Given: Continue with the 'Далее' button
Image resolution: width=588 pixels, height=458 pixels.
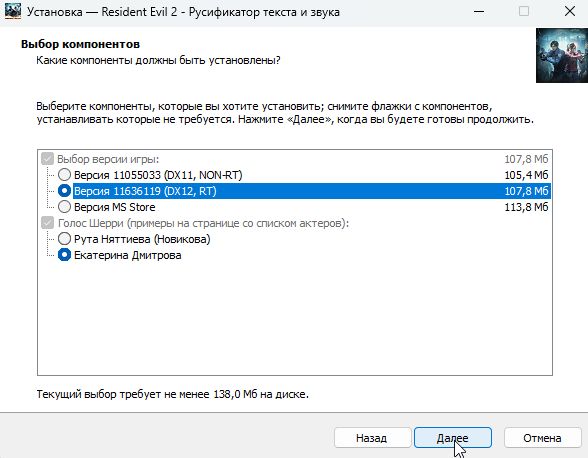Looking at the screenshot, I should (453, 438).
